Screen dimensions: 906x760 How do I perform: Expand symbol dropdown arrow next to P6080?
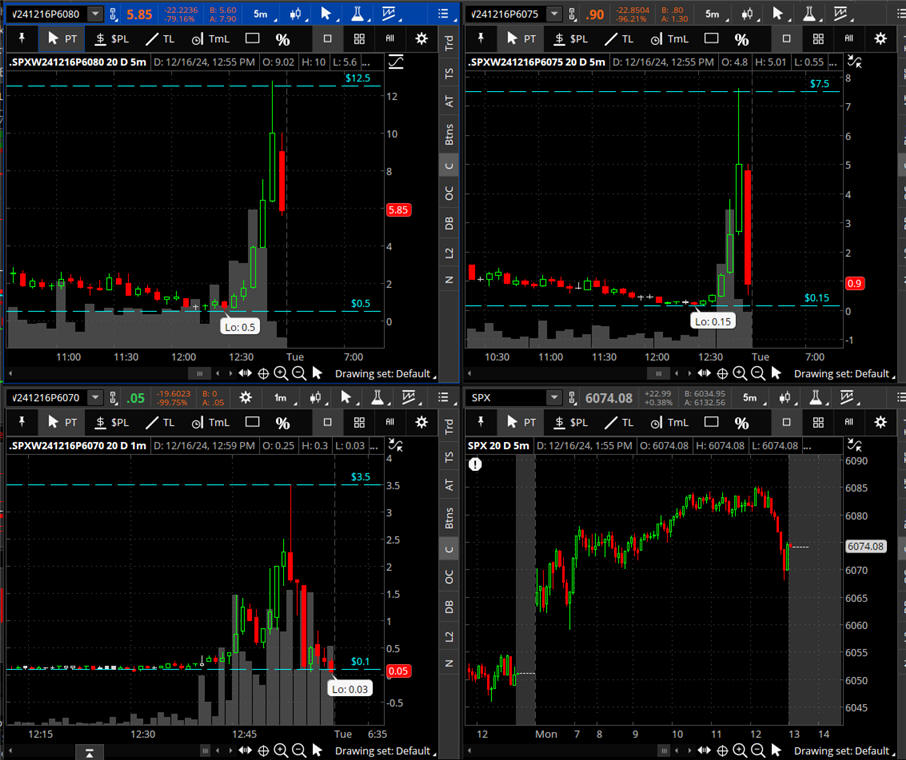(96, 14)
